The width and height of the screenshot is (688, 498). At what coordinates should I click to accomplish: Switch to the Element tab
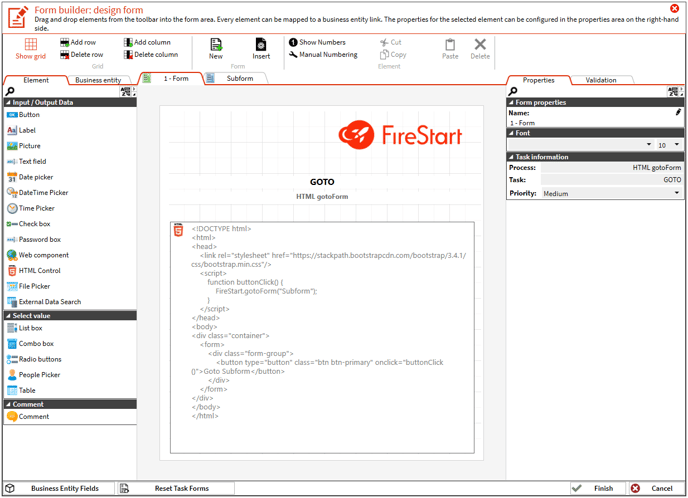pyautogui.click(x=36, y=80)
